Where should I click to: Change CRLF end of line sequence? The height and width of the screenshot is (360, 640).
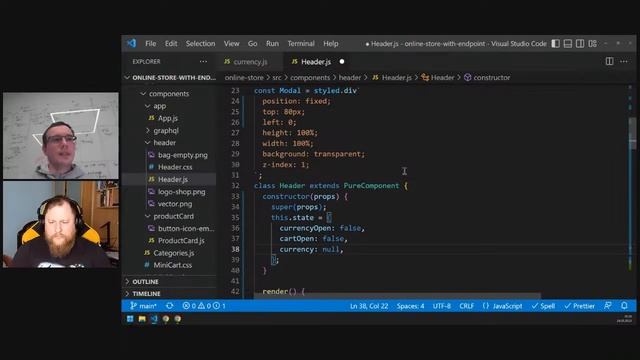467,306
